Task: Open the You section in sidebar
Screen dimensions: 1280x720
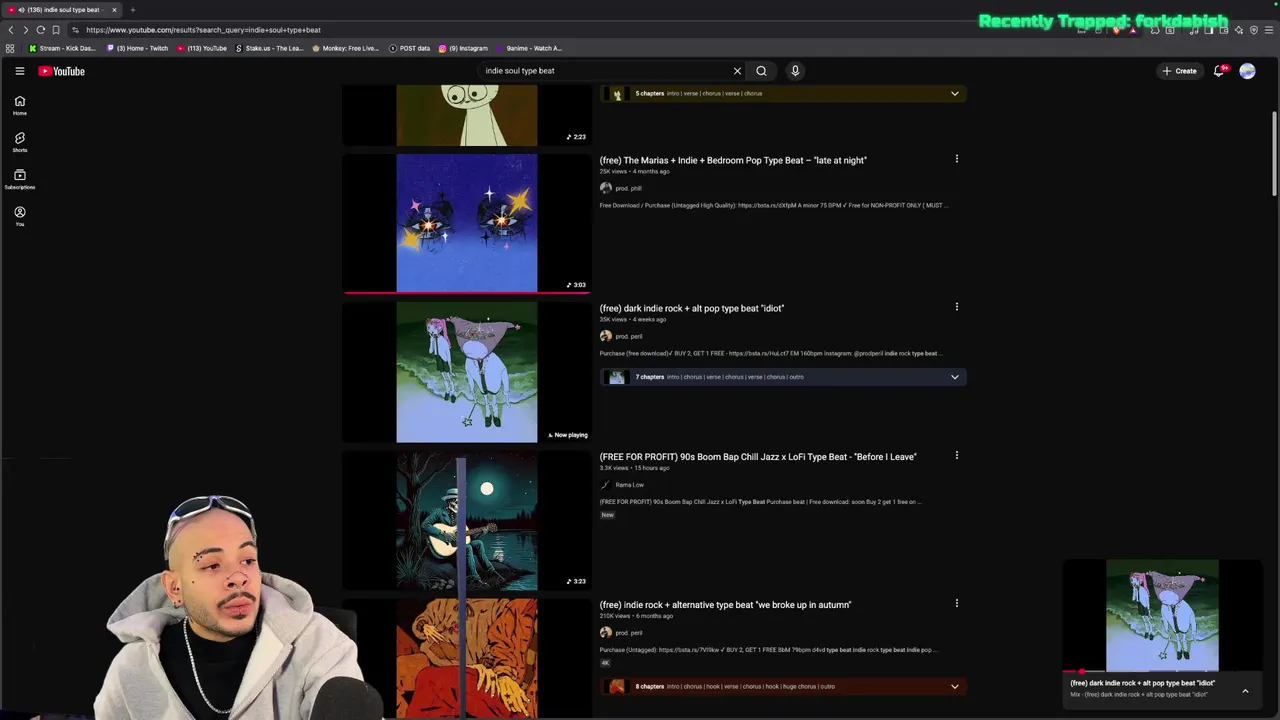Action: [19, 216]
